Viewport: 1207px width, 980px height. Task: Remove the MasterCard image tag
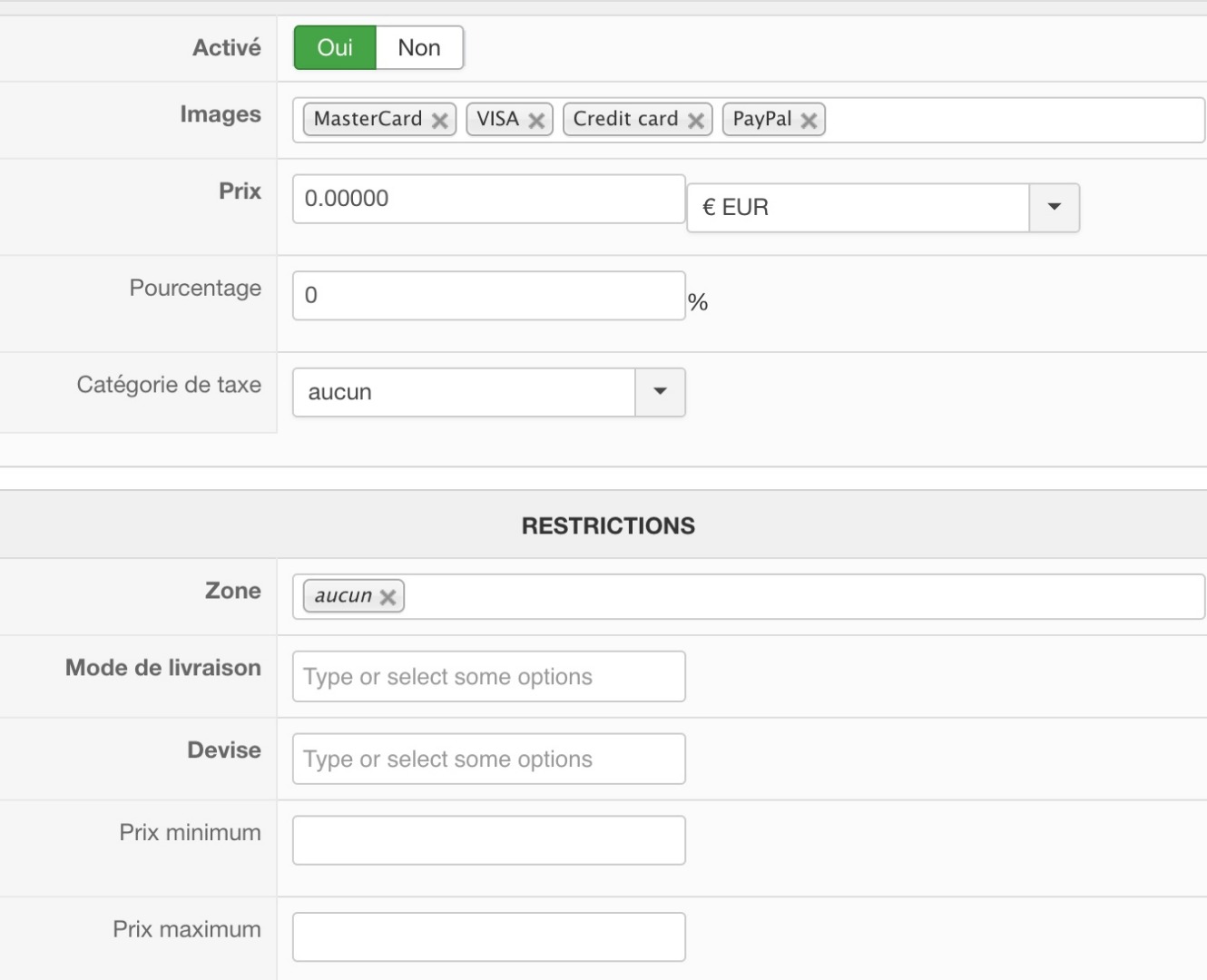pyautogui.click(x=440, y=121)
